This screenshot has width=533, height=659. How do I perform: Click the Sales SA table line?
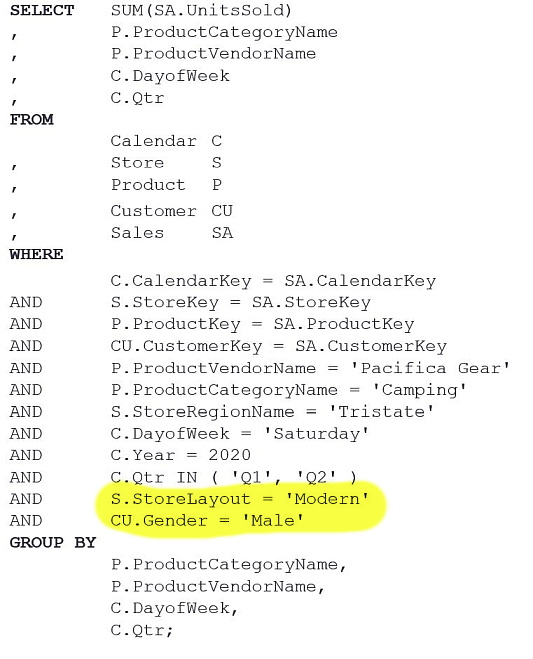[172, 233]
